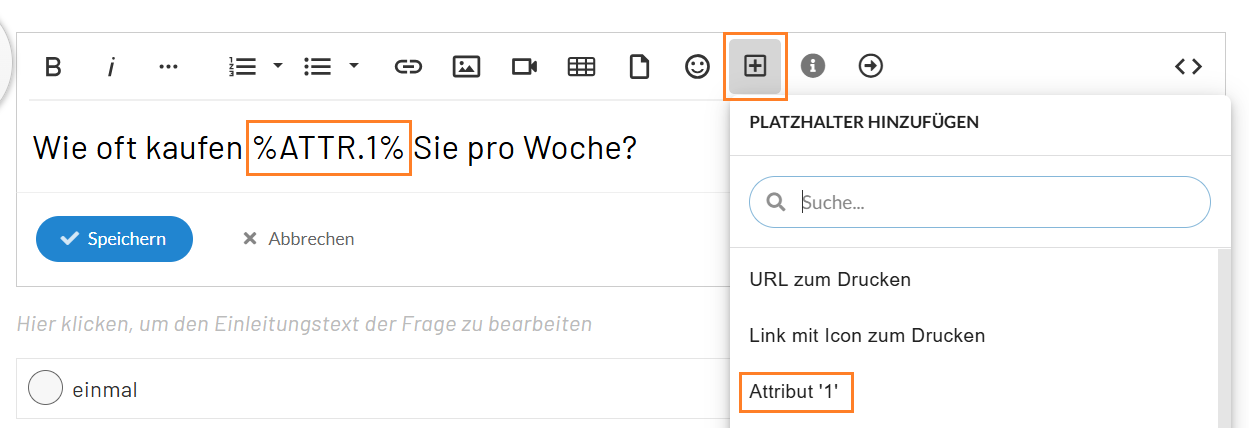
Task: Choose 'URL zum Drucken' placeholder
Action: pos(830,280)
